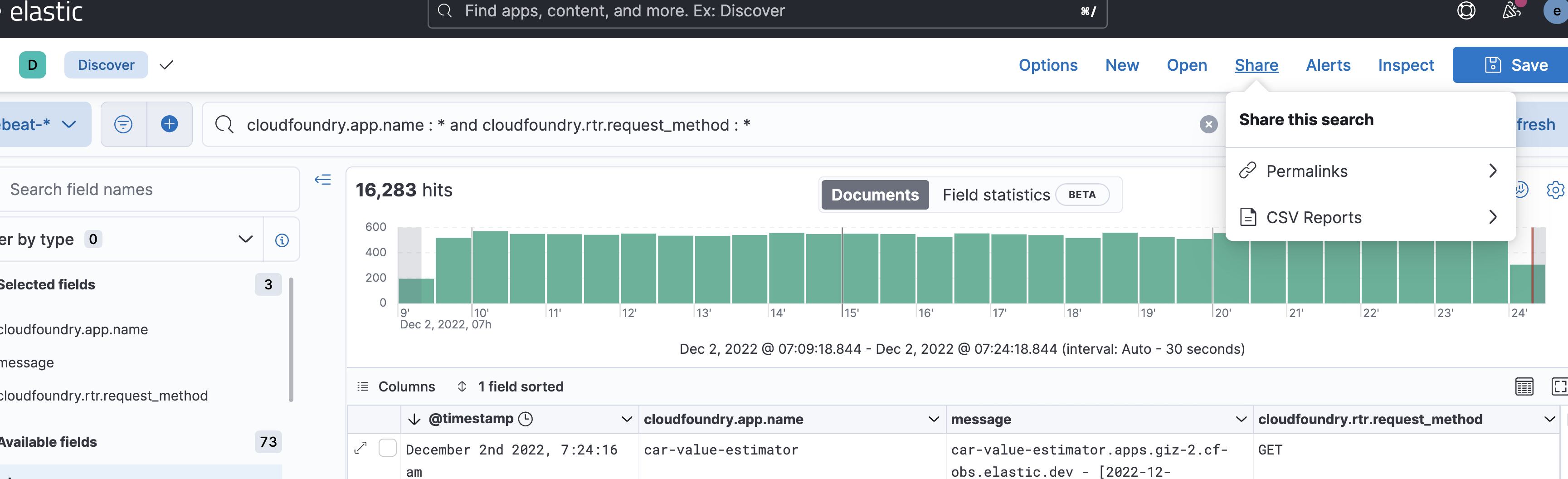Expand the filter by type dropdown
The image size is (1568, 479).
click(x=245, y=239)
